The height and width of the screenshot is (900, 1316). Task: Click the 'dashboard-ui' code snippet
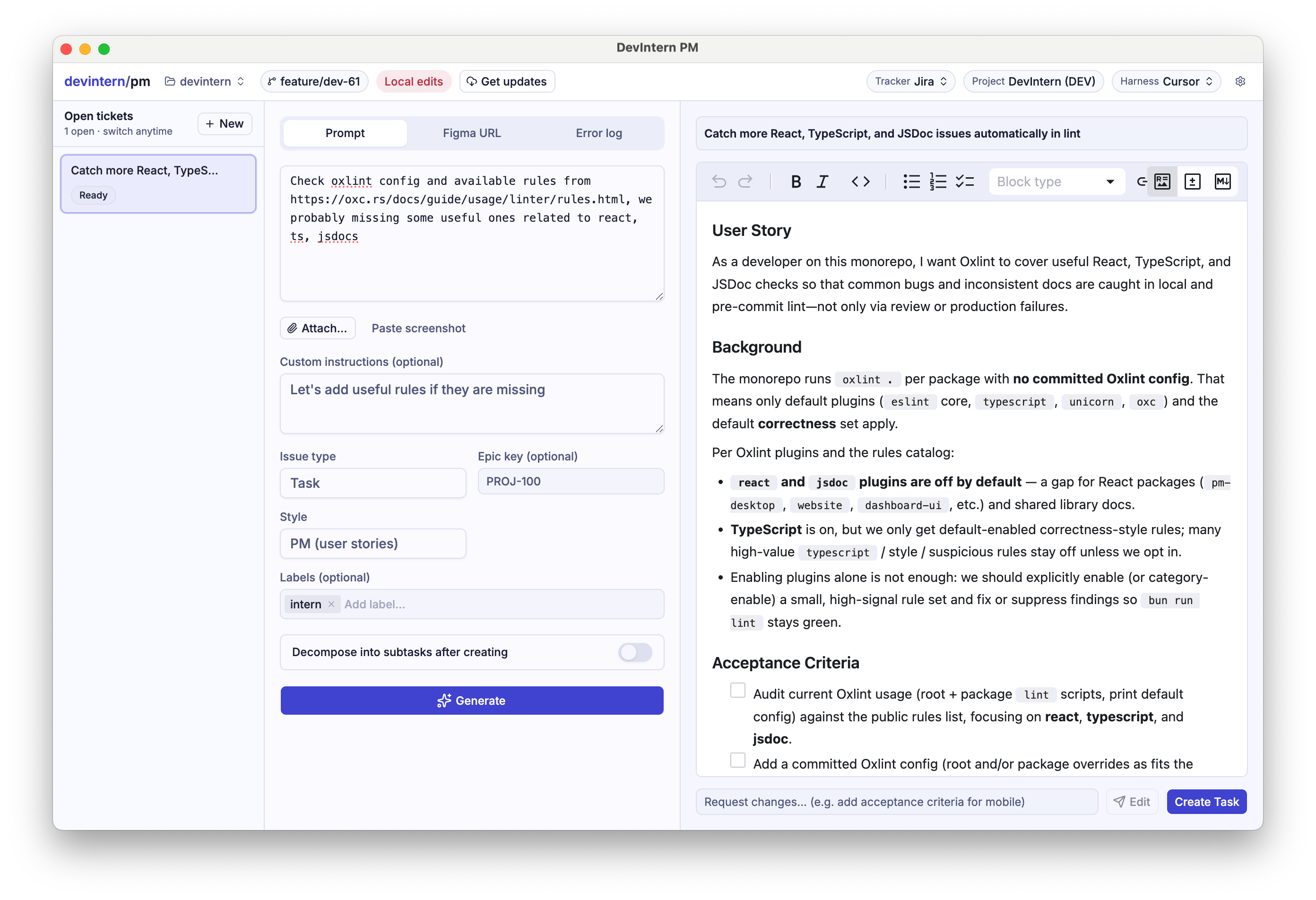(x=903, y=505)
